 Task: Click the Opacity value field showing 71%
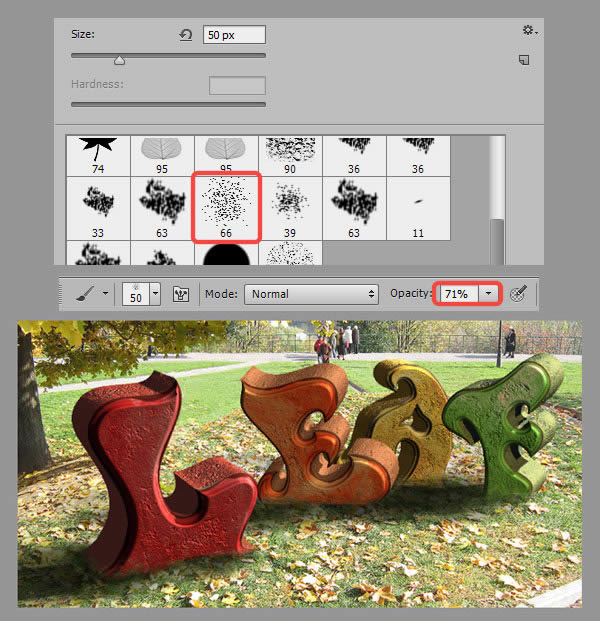pos(456,294)
